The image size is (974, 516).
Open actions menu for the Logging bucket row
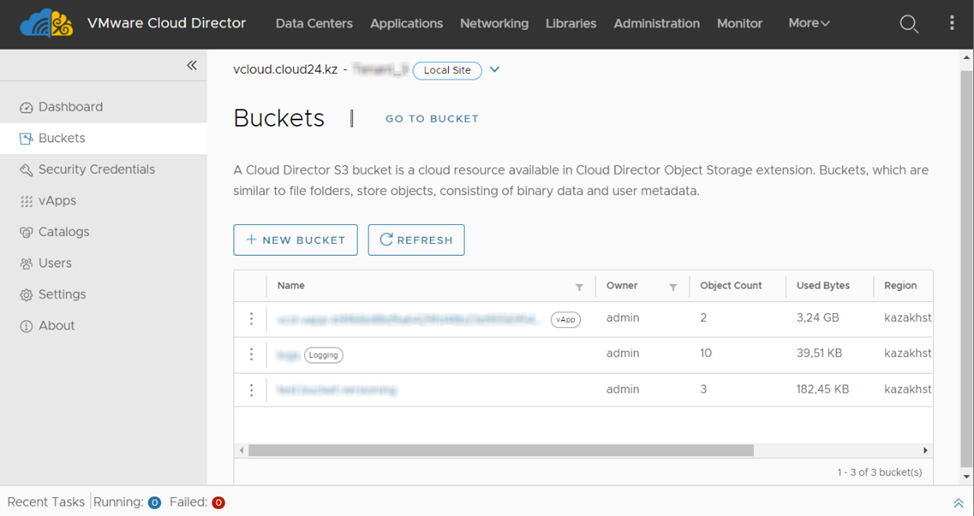point(251,355)
